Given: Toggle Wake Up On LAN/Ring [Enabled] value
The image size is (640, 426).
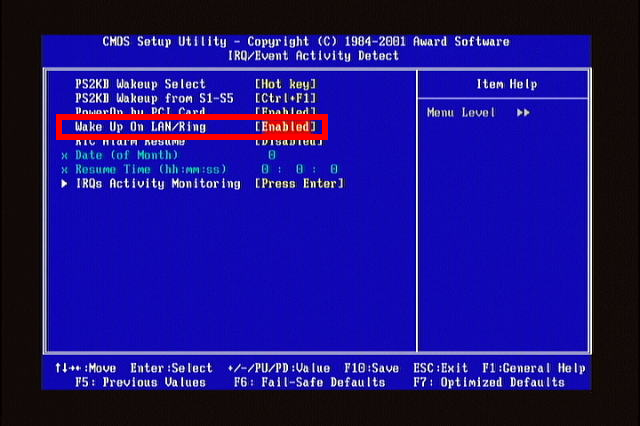Looking at the screenshot, I should [x=285, y=127].
